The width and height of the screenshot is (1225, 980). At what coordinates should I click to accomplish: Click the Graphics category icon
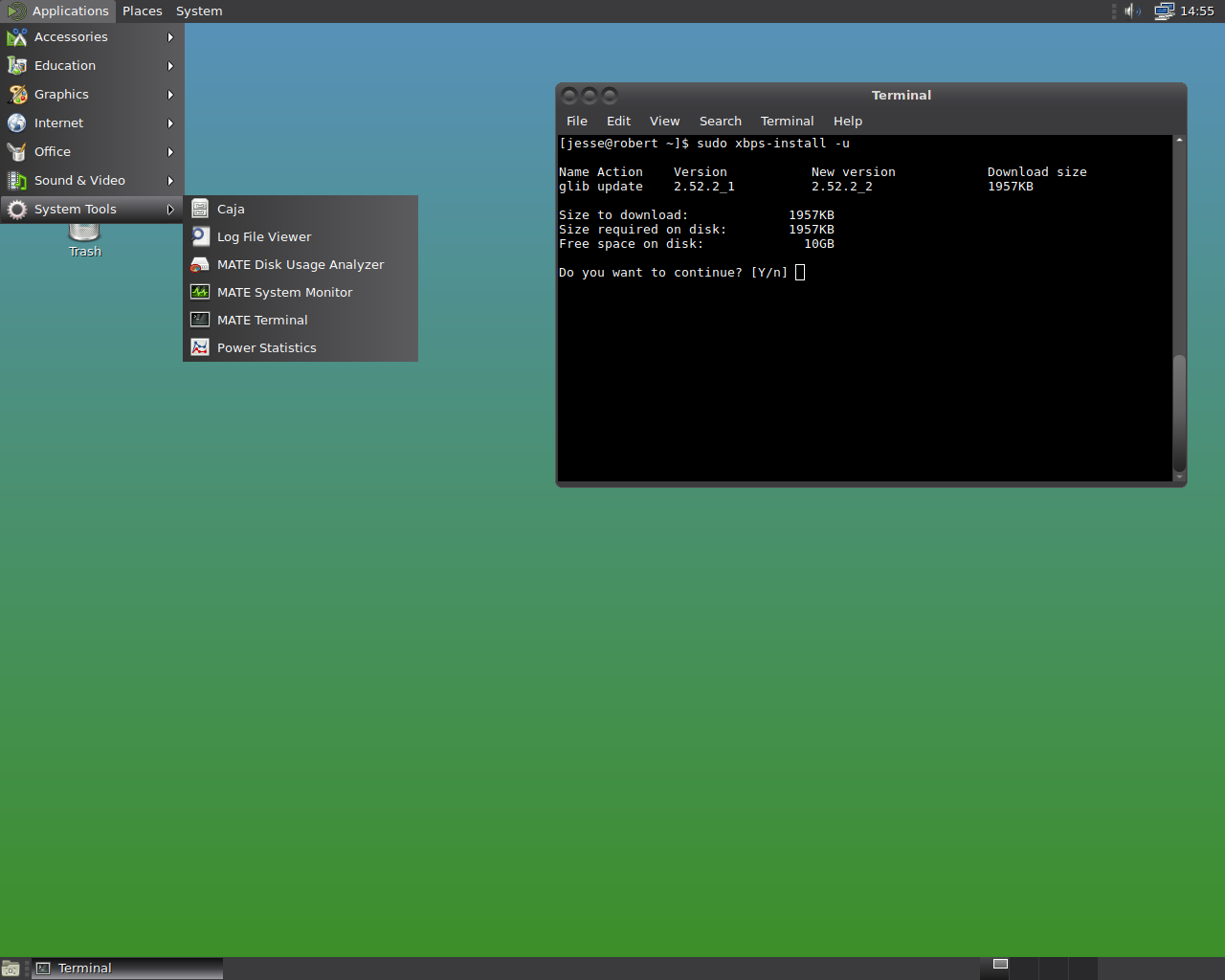[x=17, y=94]
